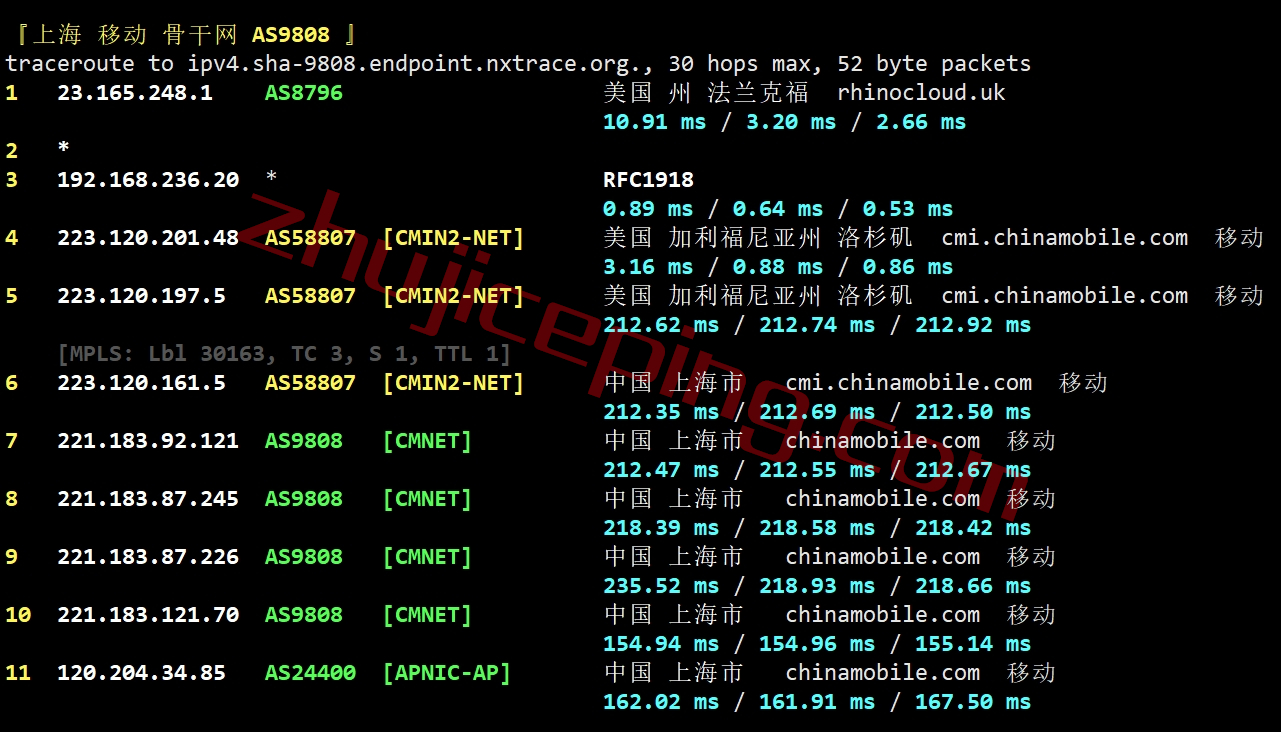Click the IP address 23.165.248.1

[x=135, y=93]
